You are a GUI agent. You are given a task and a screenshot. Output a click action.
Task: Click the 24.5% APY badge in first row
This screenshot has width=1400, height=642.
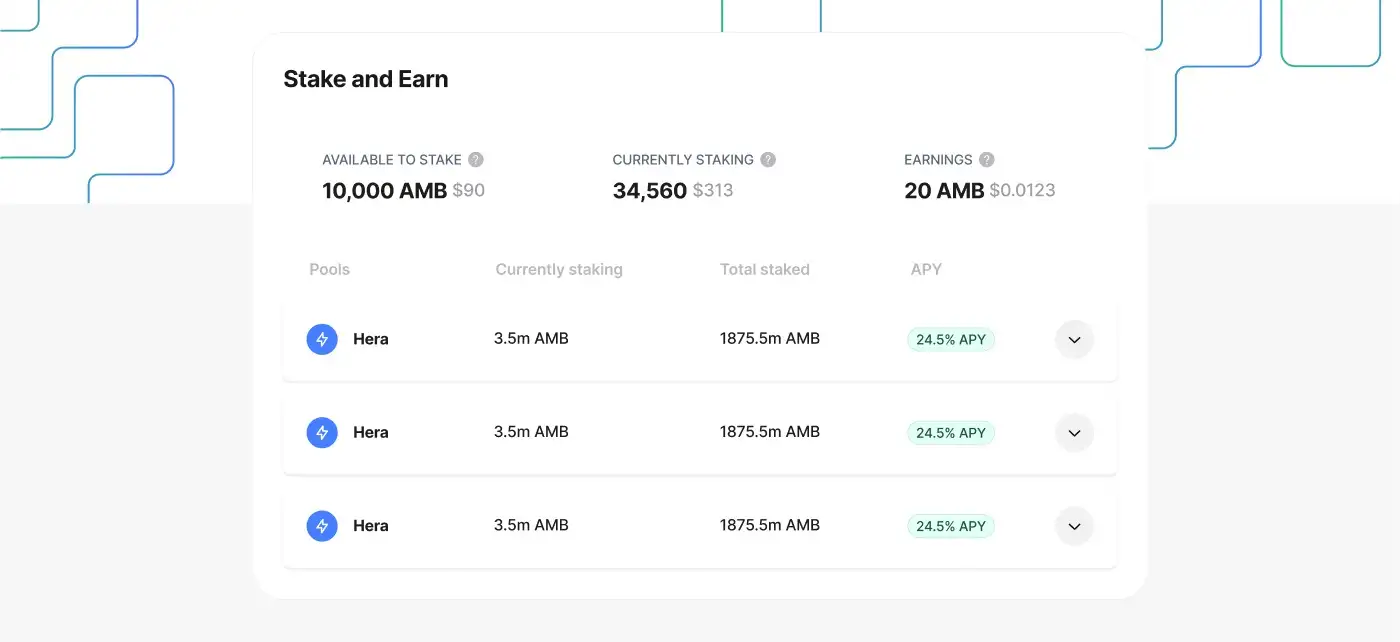tap(950, 340)
